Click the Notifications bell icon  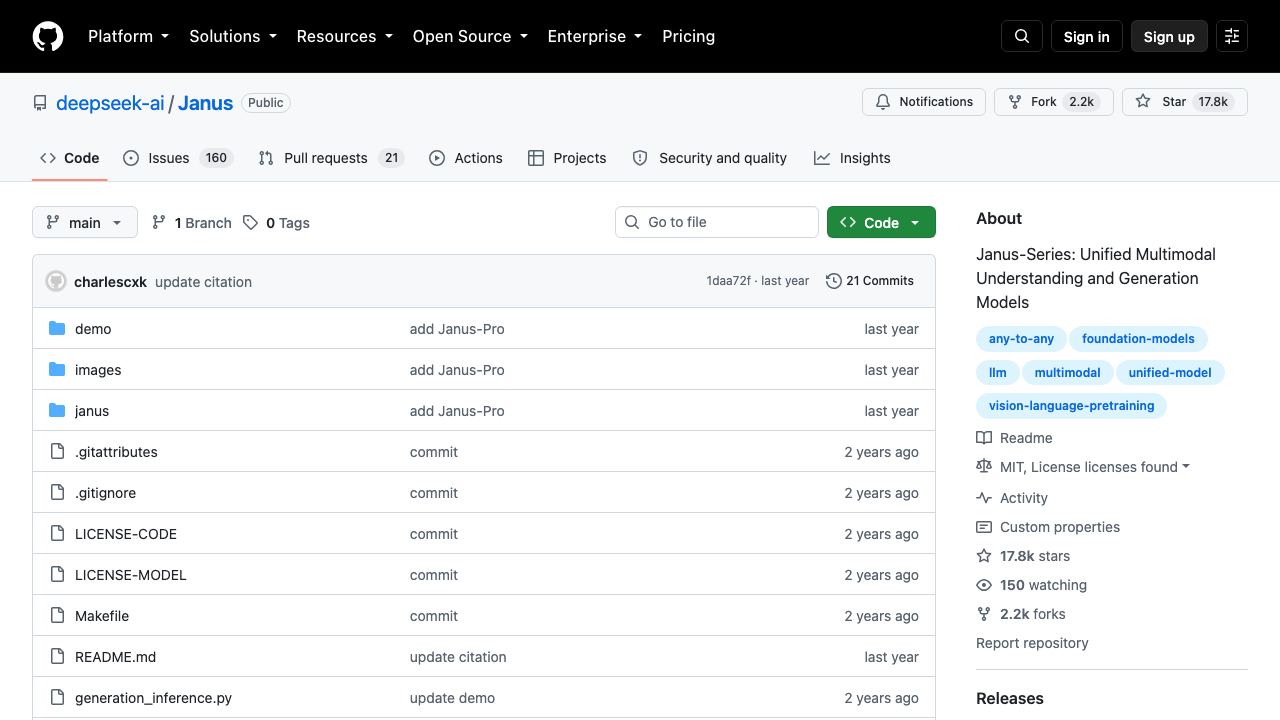[x=883, y=102]
